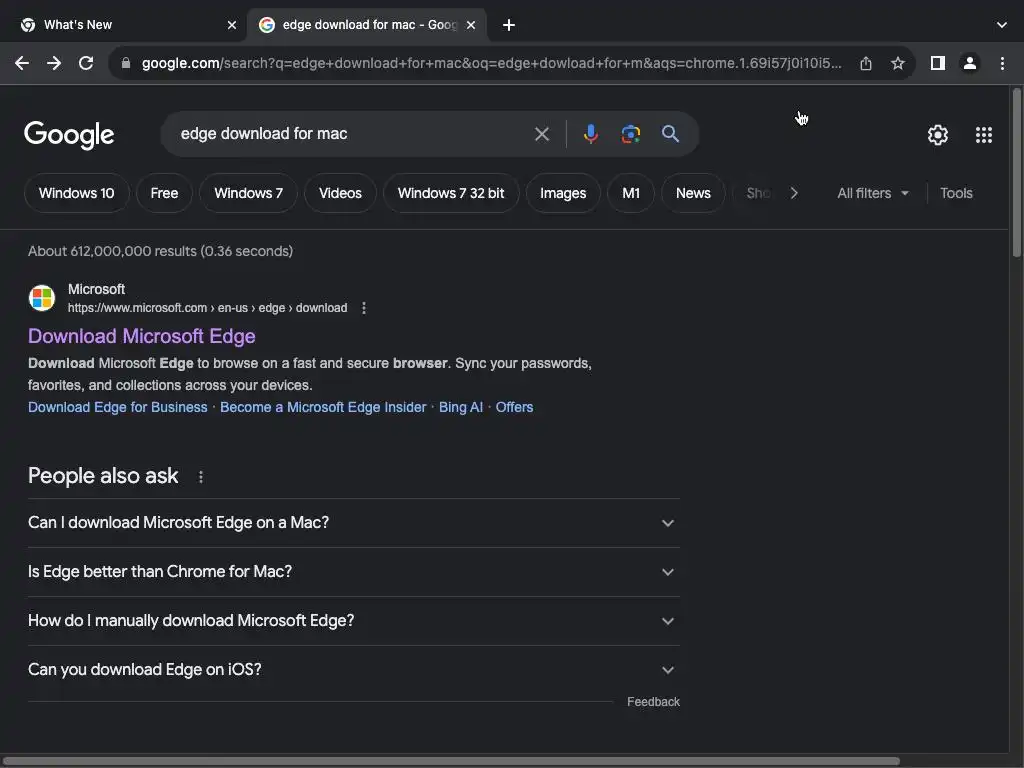Viewport: 1024px width, 768px height.
Task: Switch to Images results
Action: [x=563, y=193]
